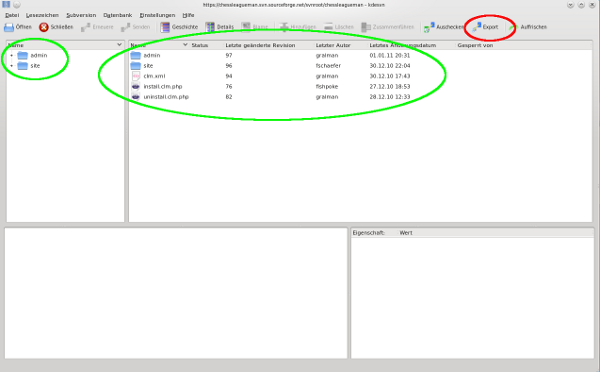Click the Auschecken checkout icon
Screen dimensions: 600x372
point(429,27)
